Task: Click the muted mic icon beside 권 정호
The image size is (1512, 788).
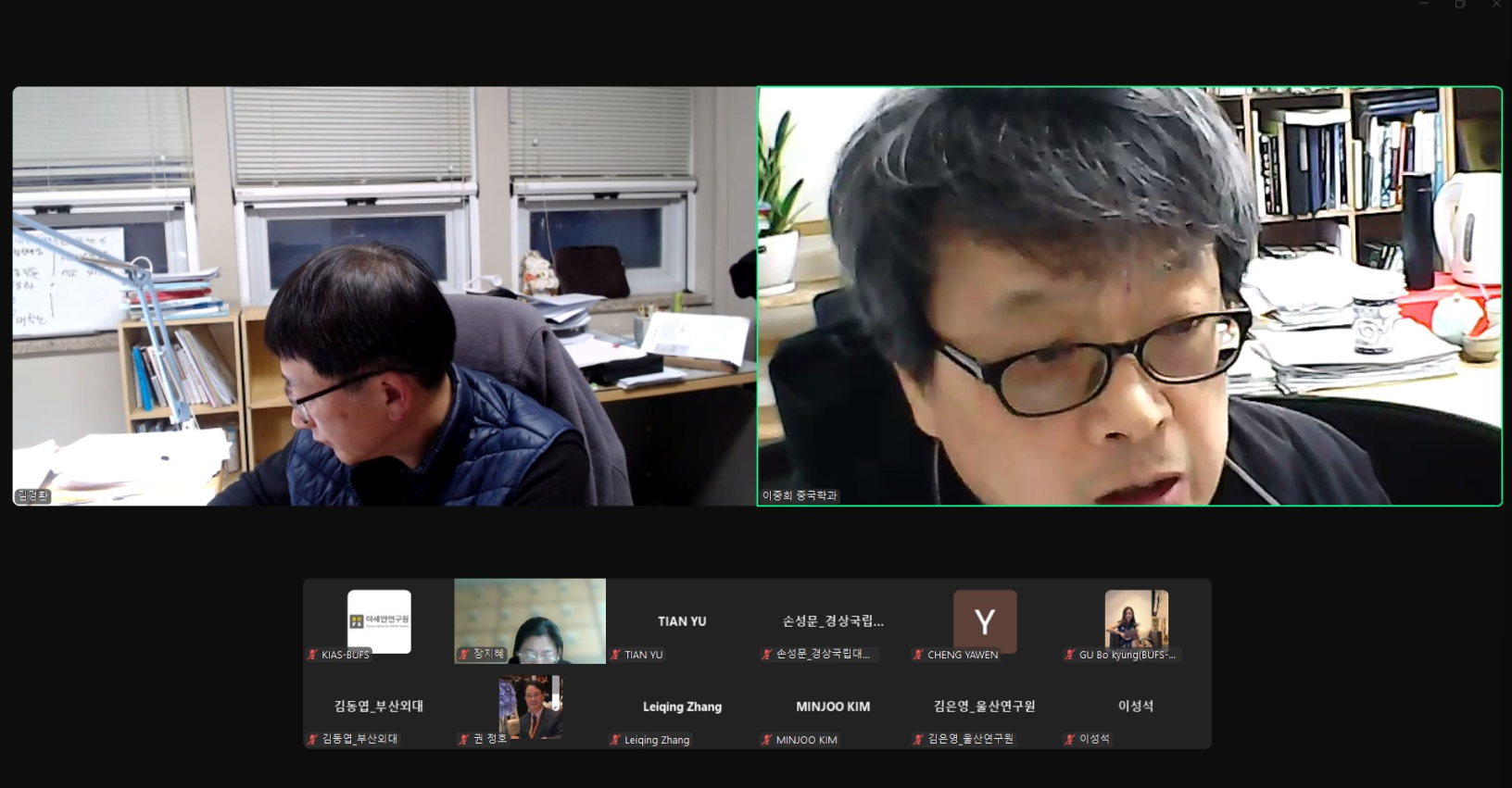Action: [x=464, y=739]
